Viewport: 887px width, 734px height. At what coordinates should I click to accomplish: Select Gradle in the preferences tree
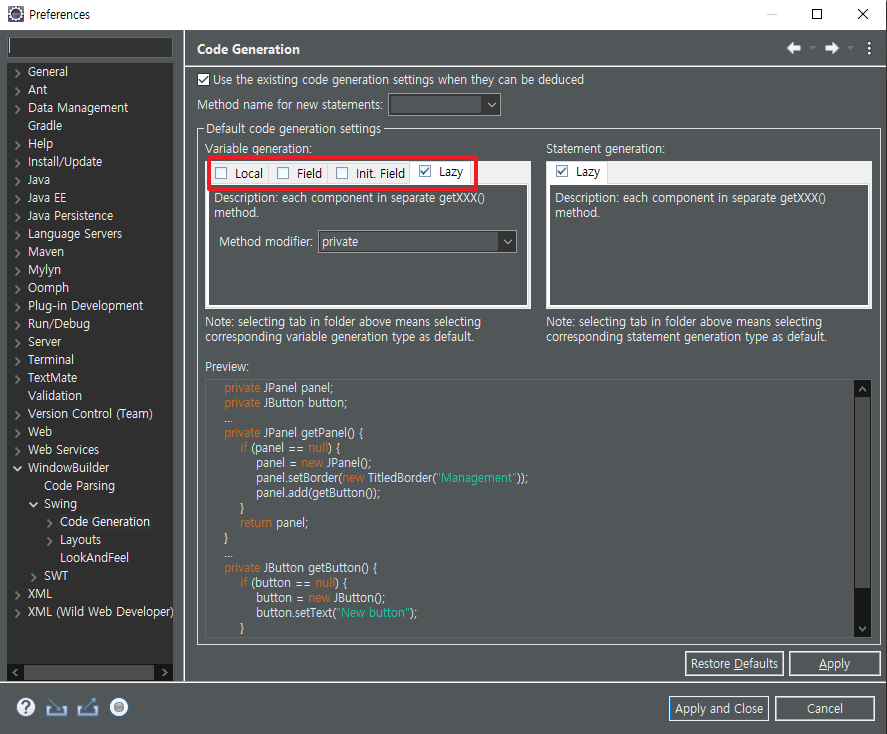(45, 126)
